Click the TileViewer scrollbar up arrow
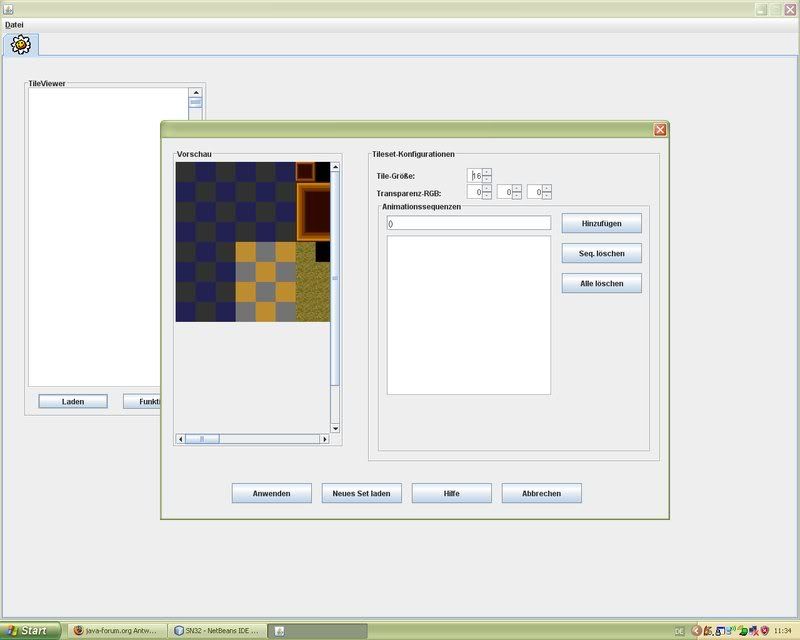 click(x=195, y=92)
